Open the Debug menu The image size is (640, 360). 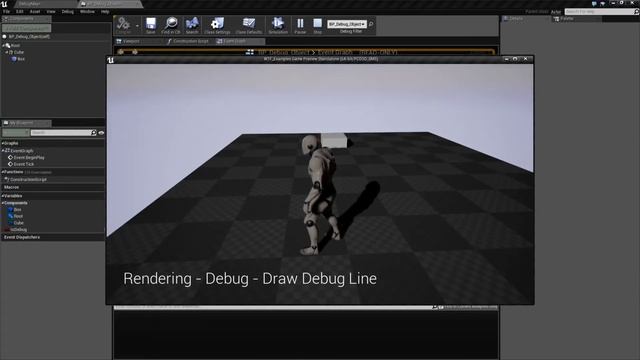68,12
